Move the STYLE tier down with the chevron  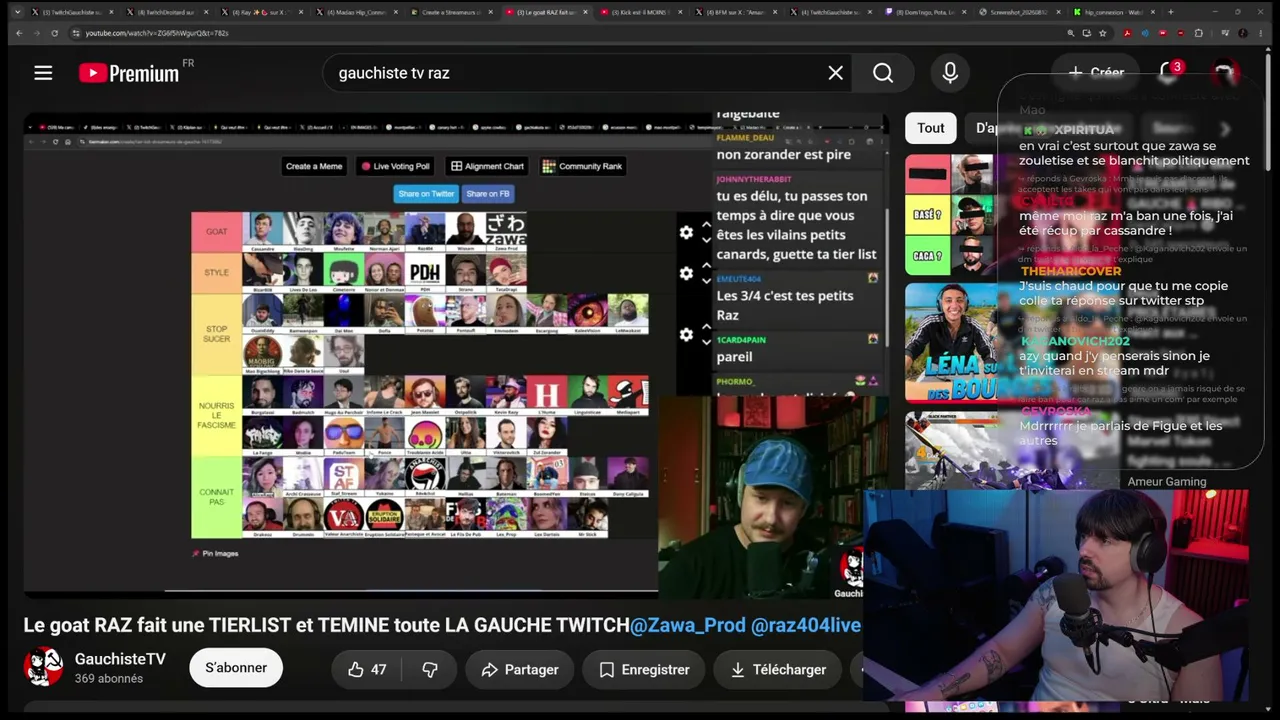706,281
